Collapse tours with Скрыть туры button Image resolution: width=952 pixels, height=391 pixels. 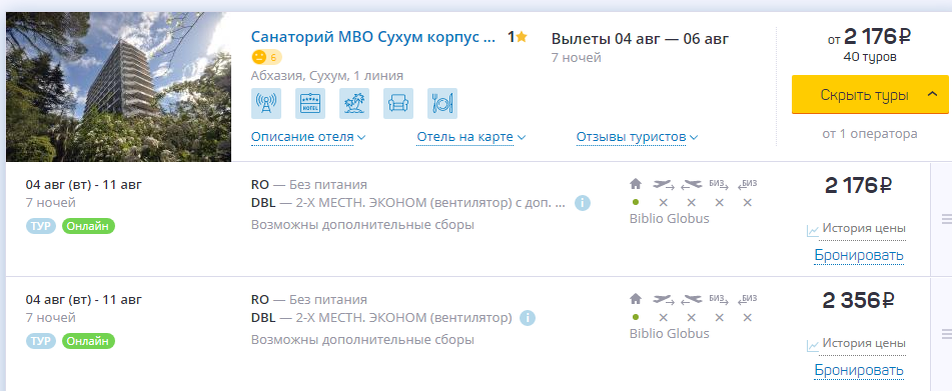coord(870,95)
